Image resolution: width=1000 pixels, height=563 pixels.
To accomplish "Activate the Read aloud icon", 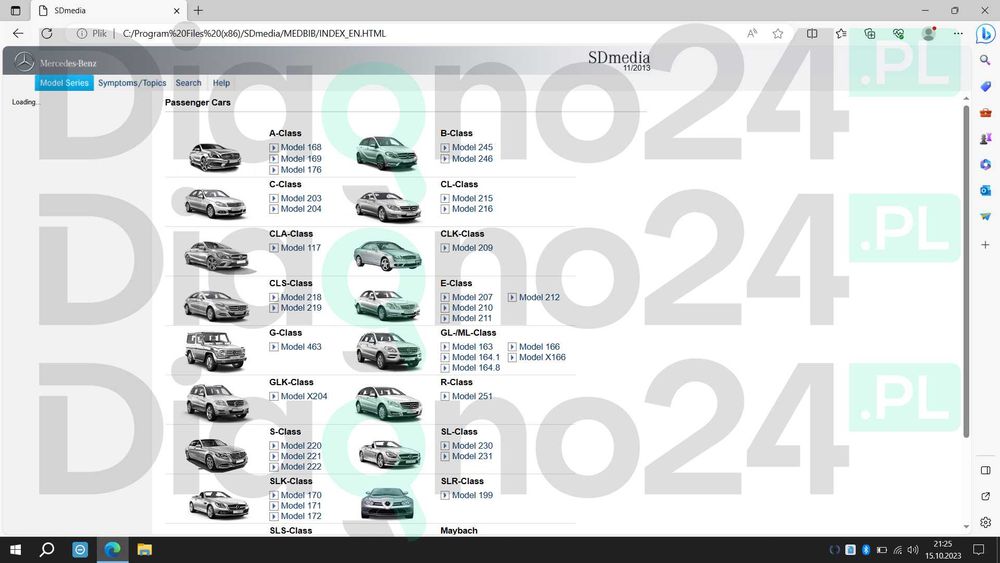I will [752, 34].
